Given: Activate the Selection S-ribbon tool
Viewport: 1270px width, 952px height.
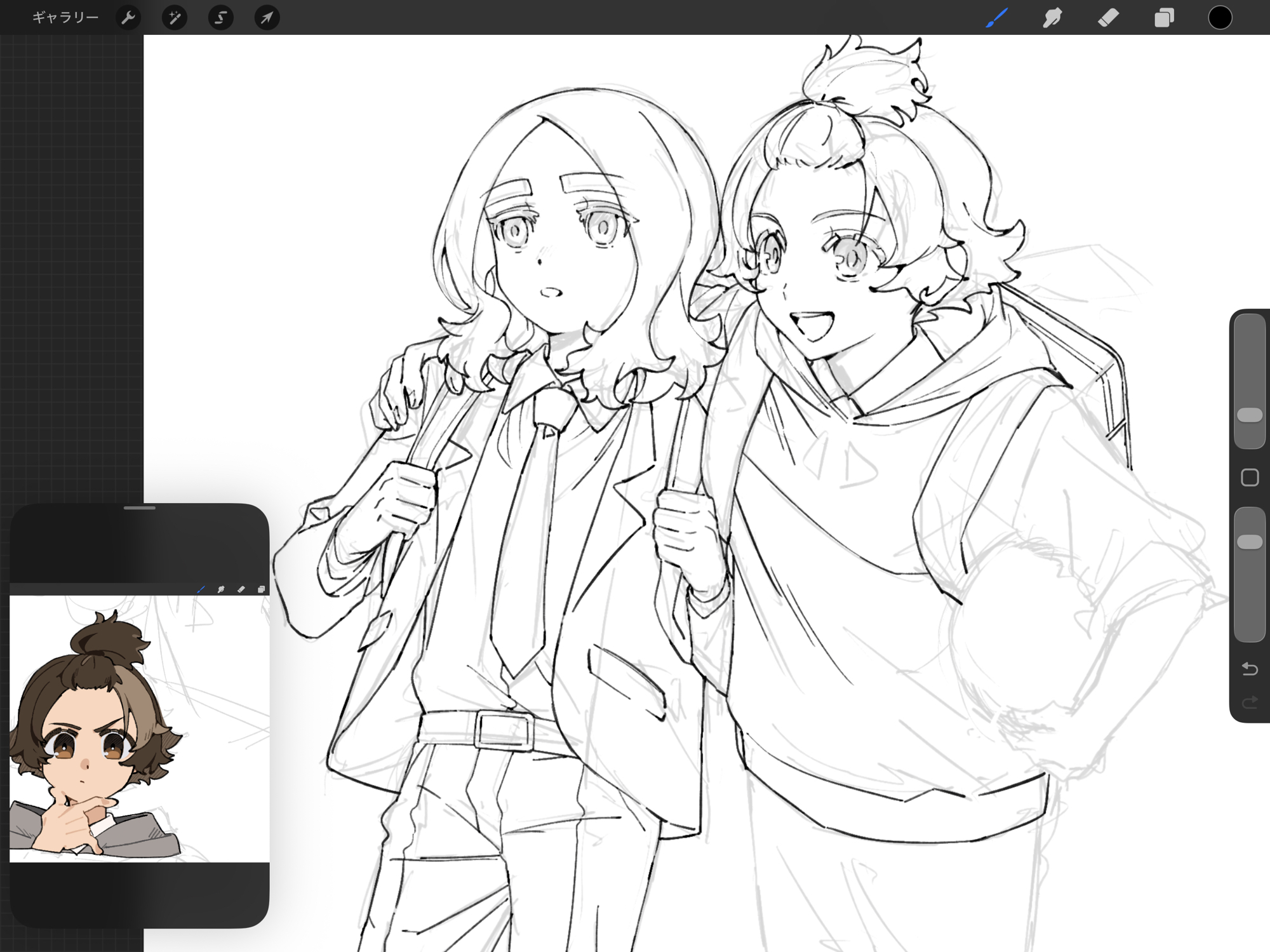Looking at the screenshot, I should [x=220, y=18].
